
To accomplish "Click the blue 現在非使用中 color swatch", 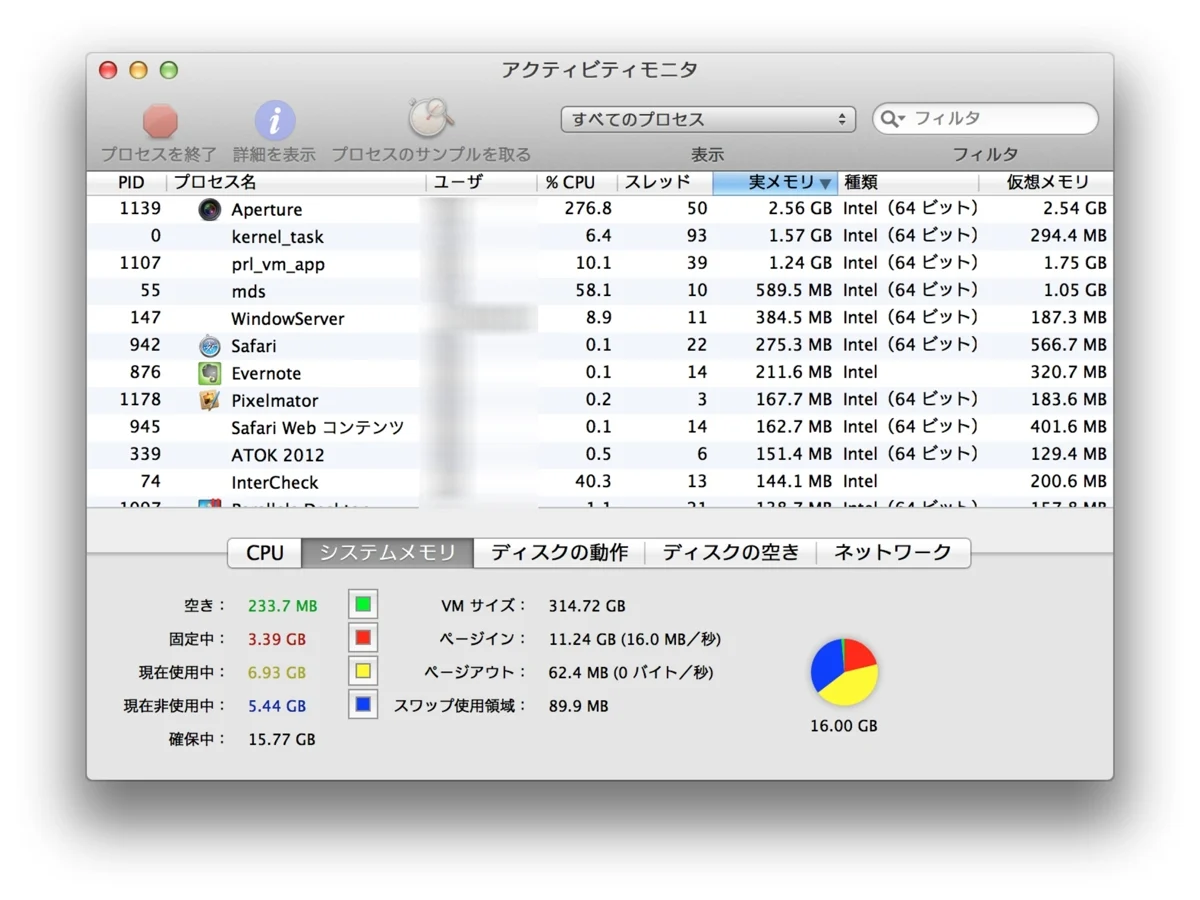I will pyautogui.click(x=363, y=705).
